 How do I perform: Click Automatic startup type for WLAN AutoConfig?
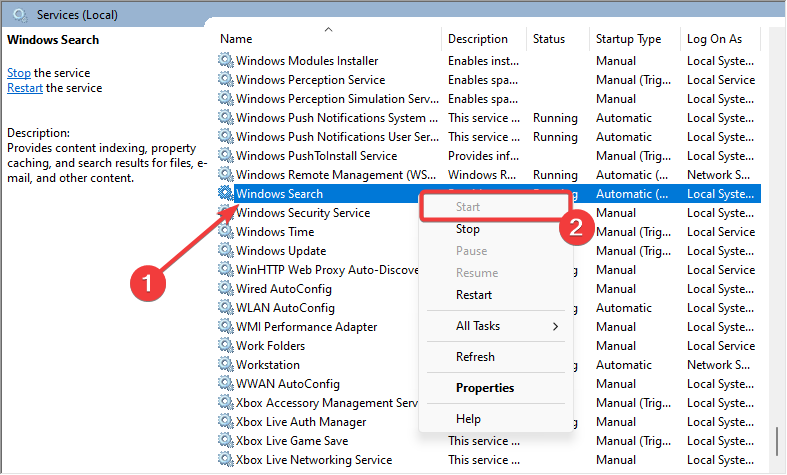624,308
